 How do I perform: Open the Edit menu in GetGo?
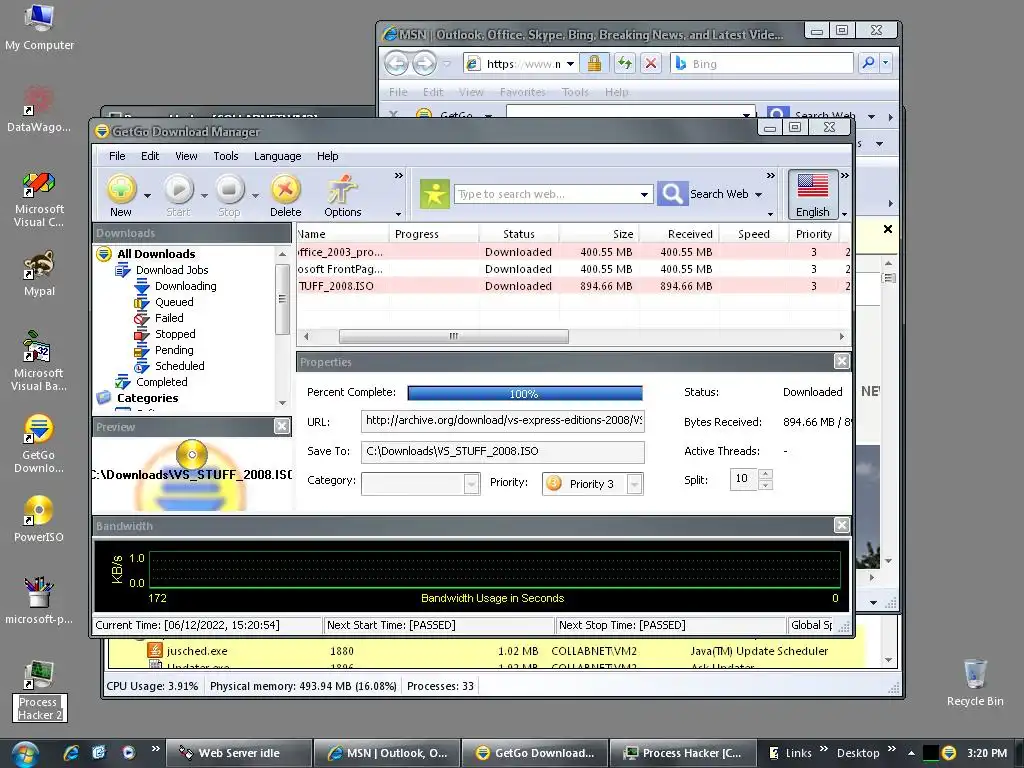click(150, 156)
